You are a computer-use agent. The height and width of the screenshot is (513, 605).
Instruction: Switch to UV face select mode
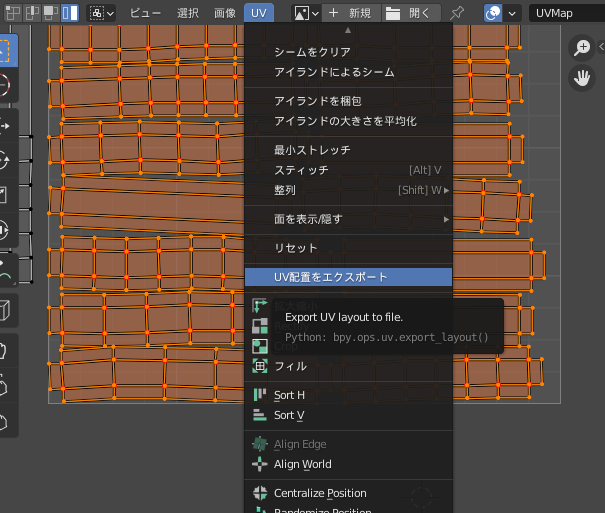coord(51,13)
